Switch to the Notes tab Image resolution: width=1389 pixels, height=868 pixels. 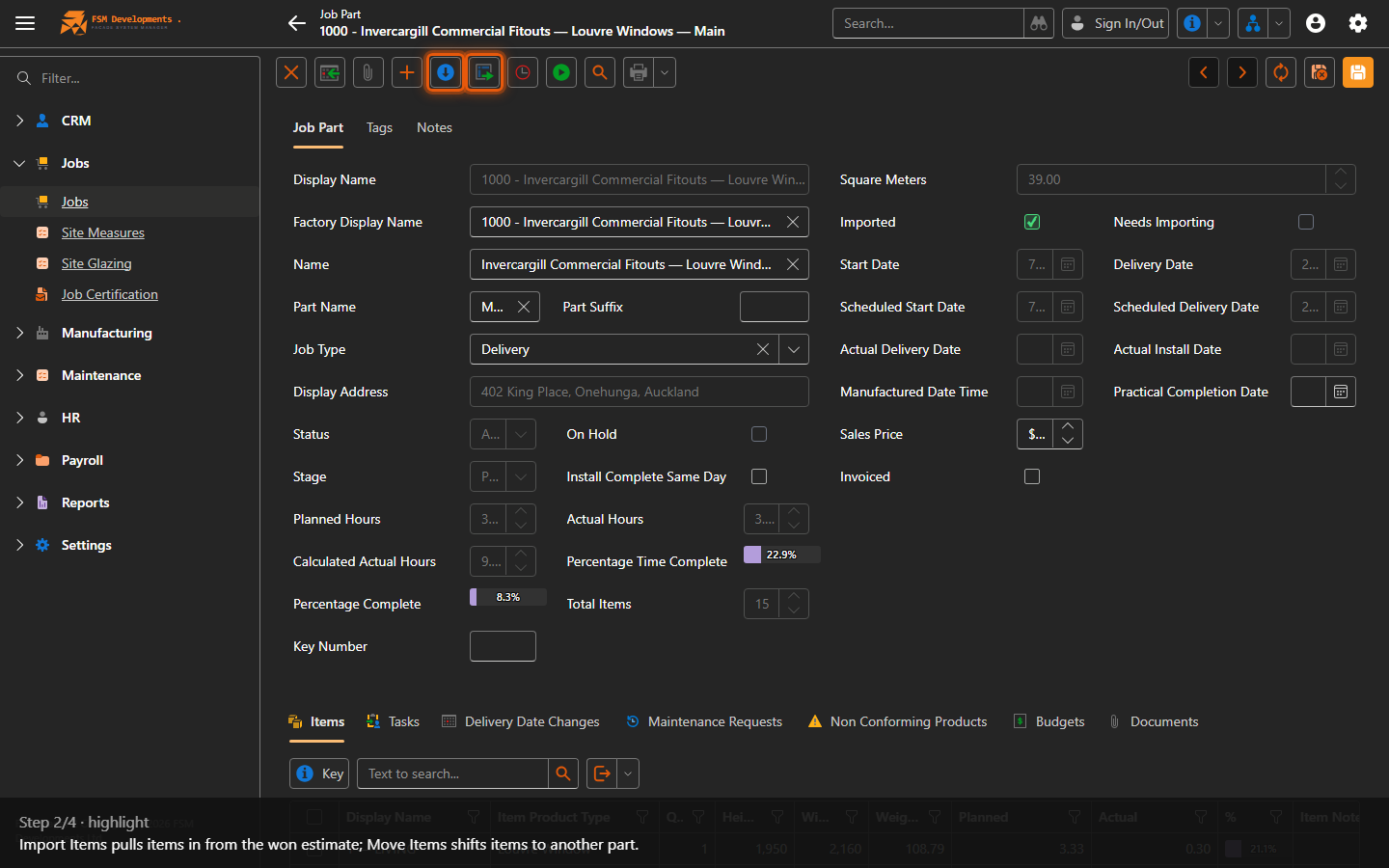click(x=434, y=127)
